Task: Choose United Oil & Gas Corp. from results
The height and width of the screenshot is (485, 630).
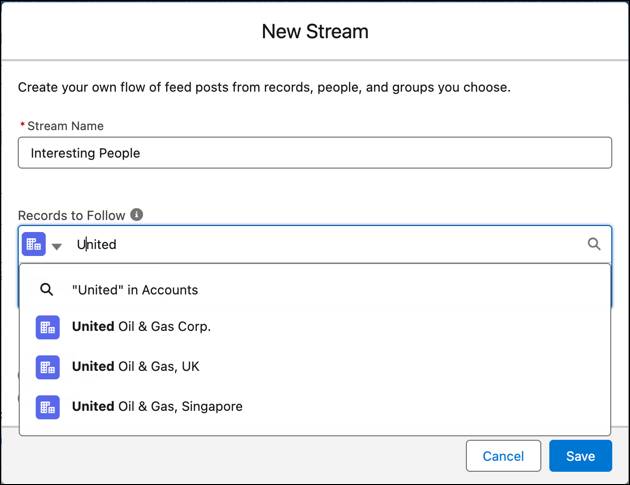Action: [141, 327]
